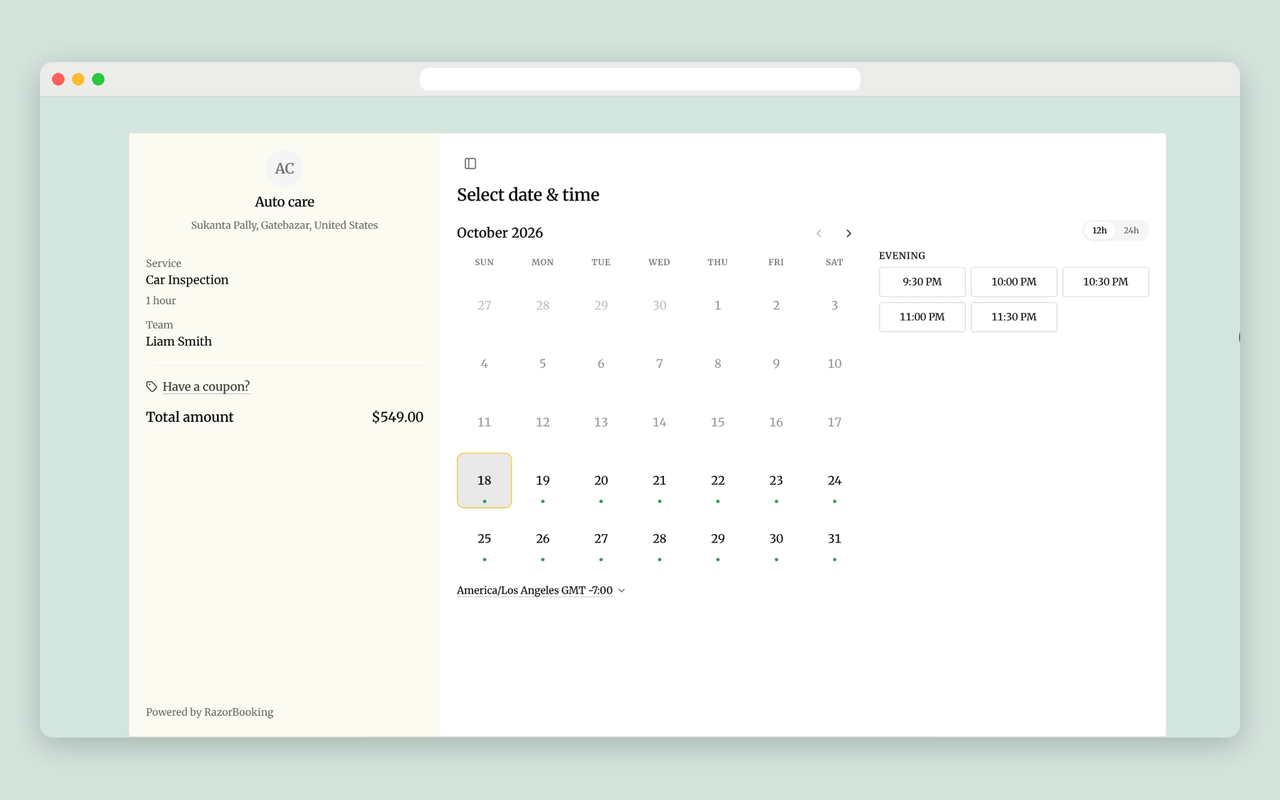Select October 21 on the calendar
This screenshot has width=1280, height=800.
659,481
